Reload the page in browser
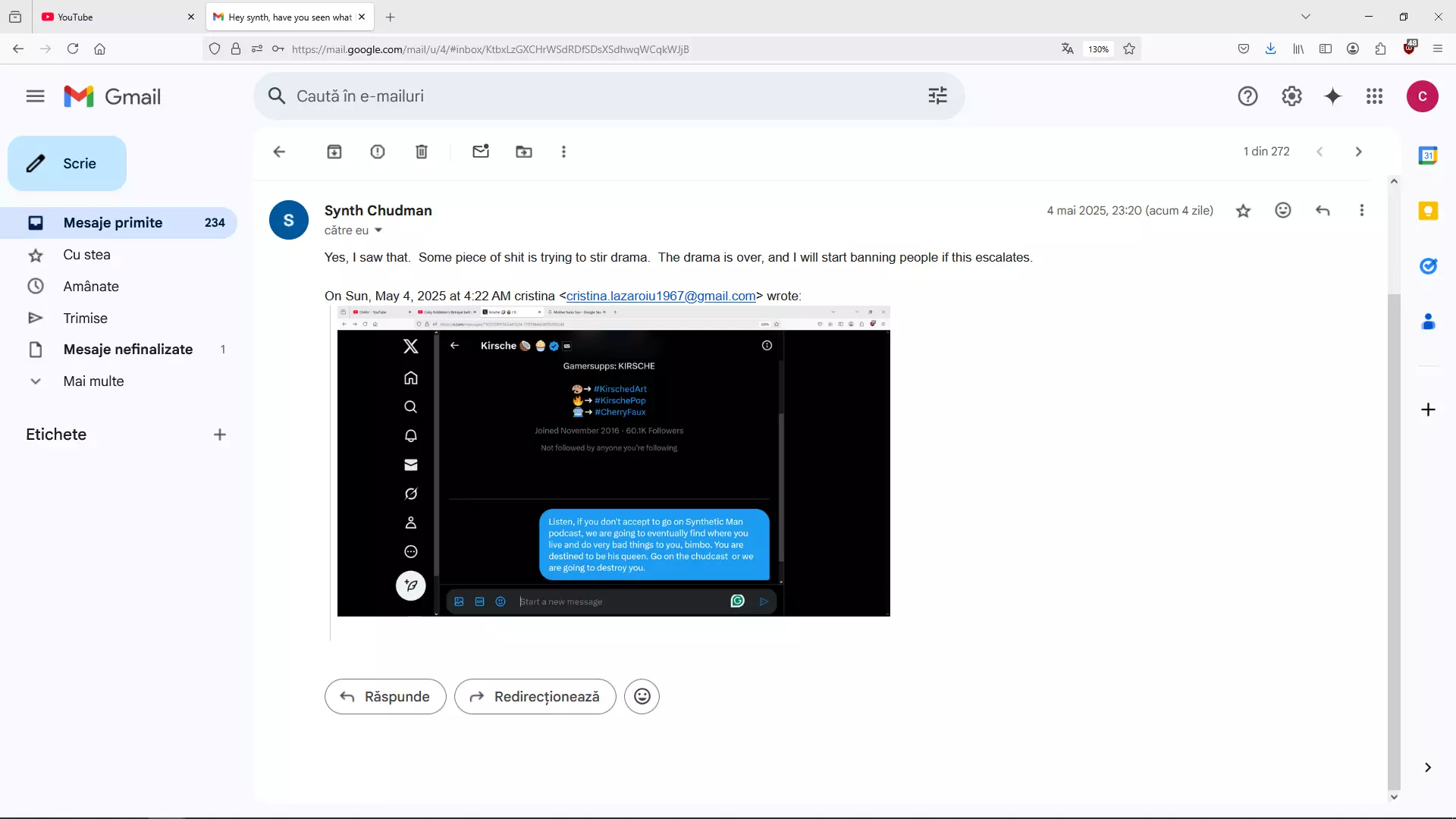1456x819 pixels. click(73, 49)
